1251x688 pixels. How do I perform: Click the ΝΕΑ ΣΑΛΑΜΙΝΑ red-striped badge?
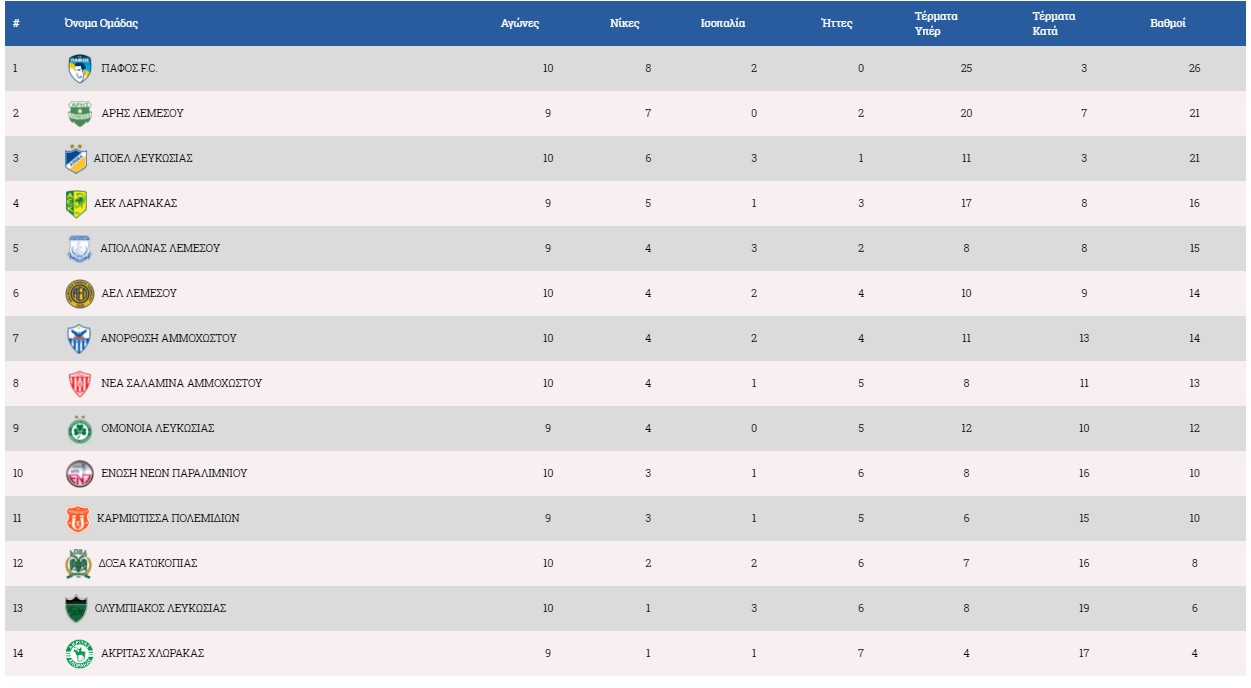80,383
